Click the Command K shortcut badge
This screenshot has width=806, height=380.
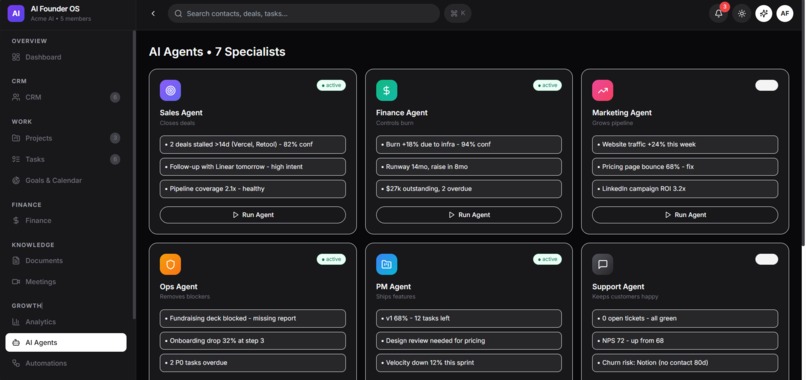[457, 13]
